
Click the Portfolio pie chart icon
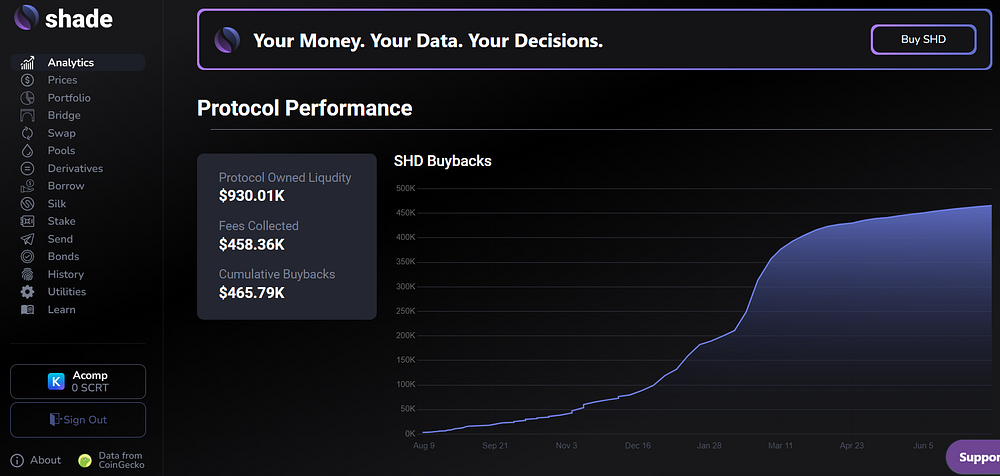coord(27,98)
